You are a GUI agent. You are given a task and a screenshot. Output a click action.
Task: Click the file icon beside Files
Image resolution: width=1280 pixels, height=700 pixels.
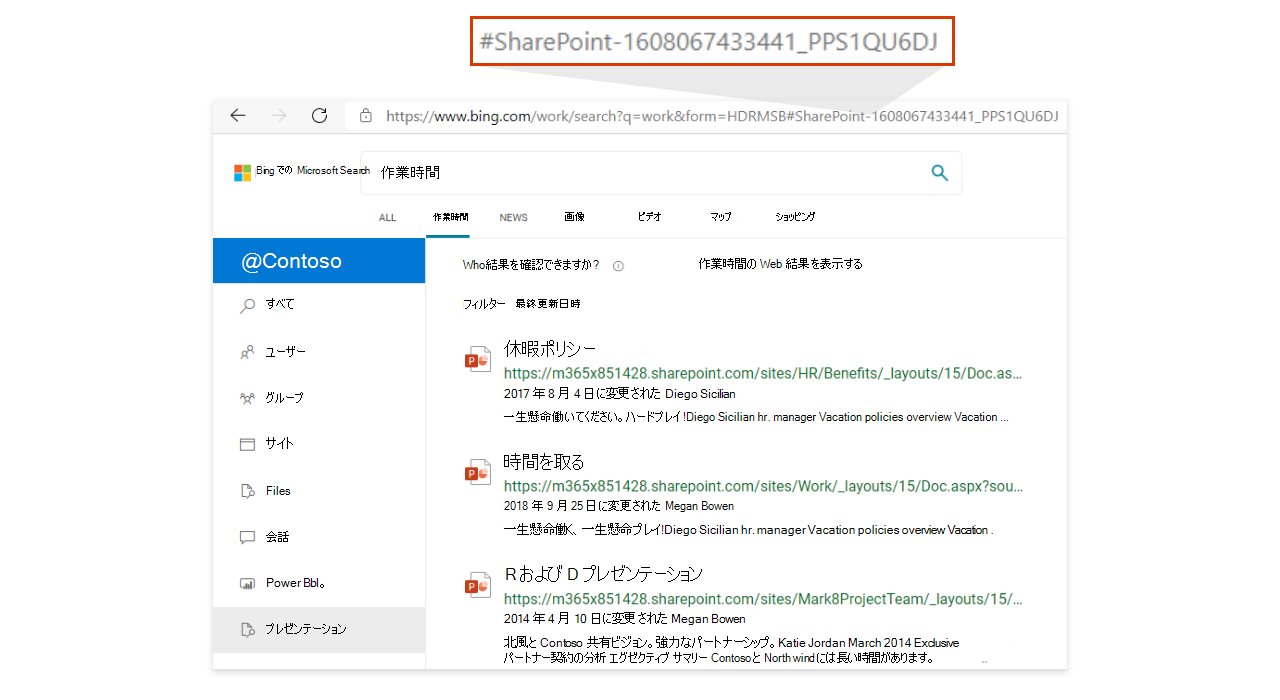[x=248, y=491]
